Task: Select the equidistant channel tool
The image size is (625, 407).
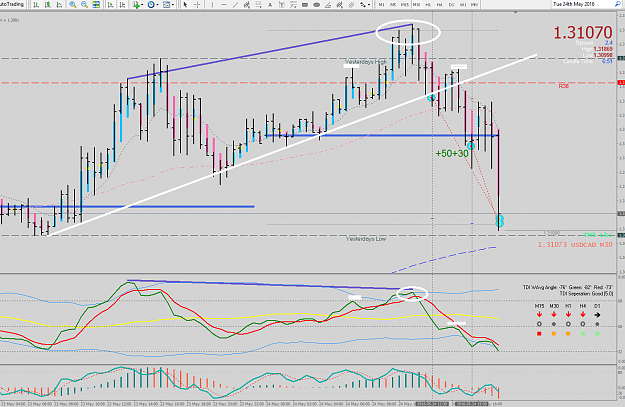Action: click(x=247, y=5)
